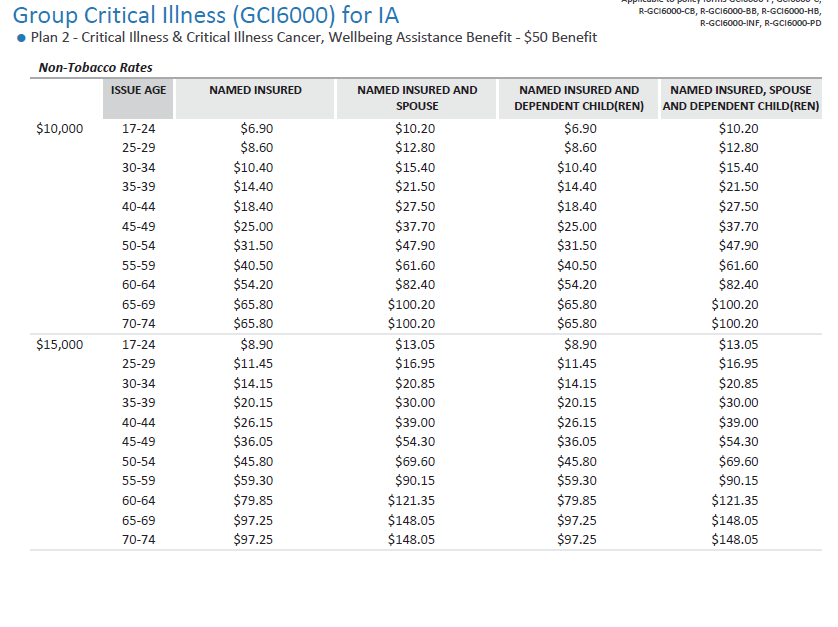Click NAMED INSURED AND DEPENDENT CHILD(REN) header

[x=578, y=98]
